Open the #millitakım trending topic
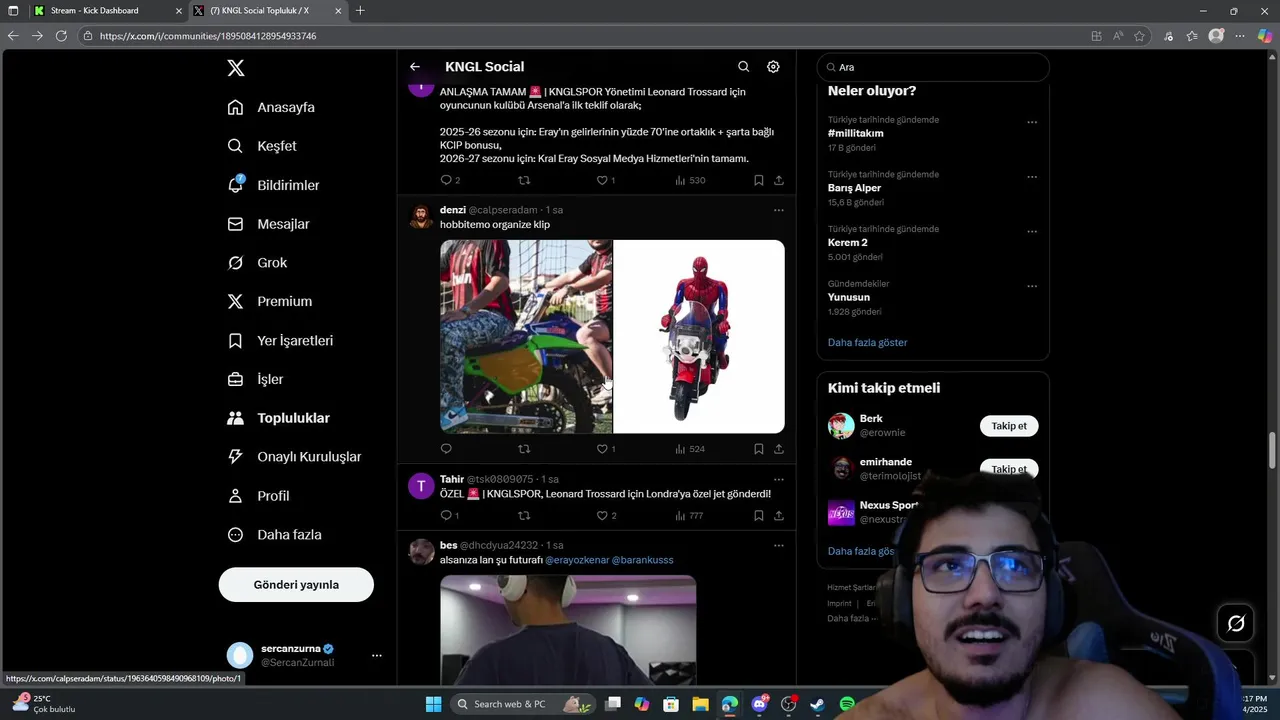This screenshot has height=720, width=1280. tap(855, 133)
